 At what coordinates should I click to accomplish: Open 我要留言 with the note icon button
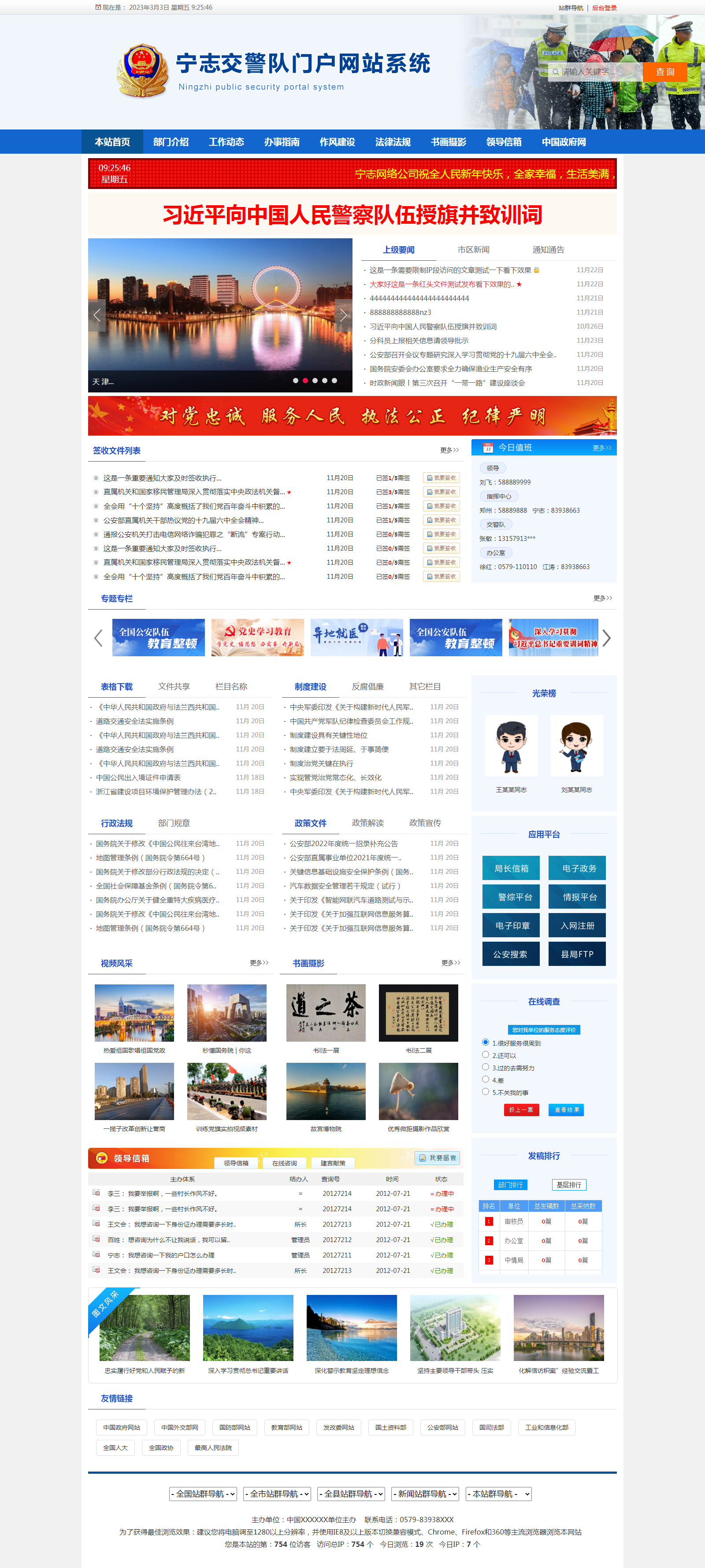tap(437, 1158)
